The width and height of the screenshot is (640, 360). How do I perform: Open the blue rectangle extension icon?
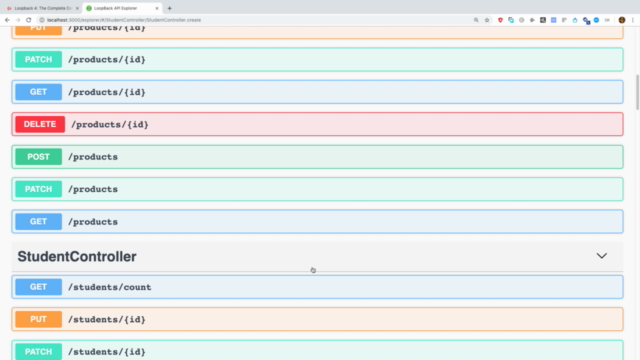point(553,20)
